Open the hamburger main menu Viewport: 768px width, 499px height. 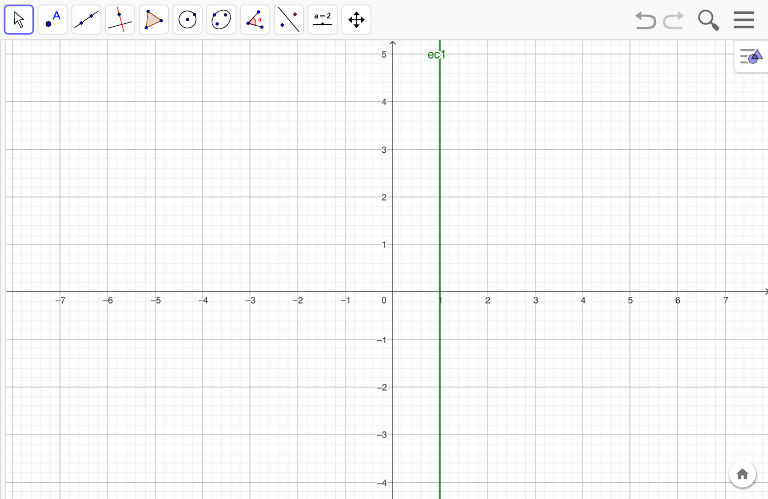(744, 20)
